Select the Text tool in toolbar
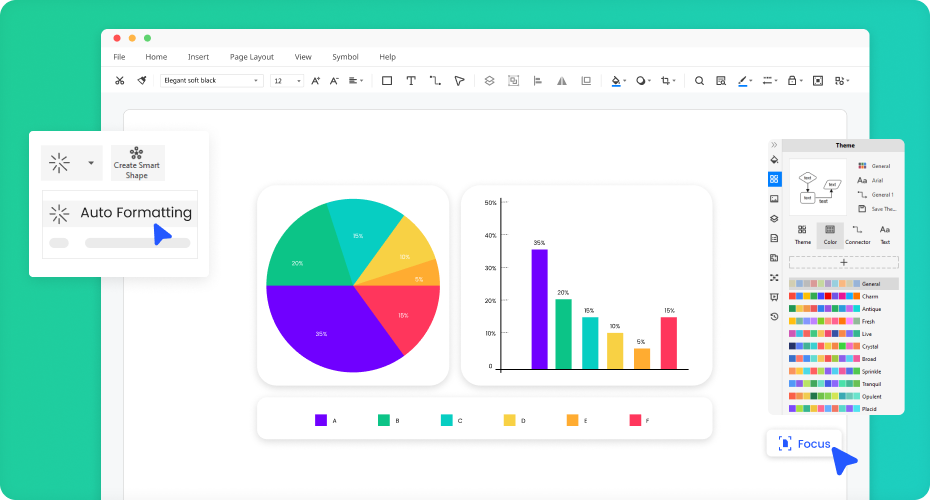 411,80
